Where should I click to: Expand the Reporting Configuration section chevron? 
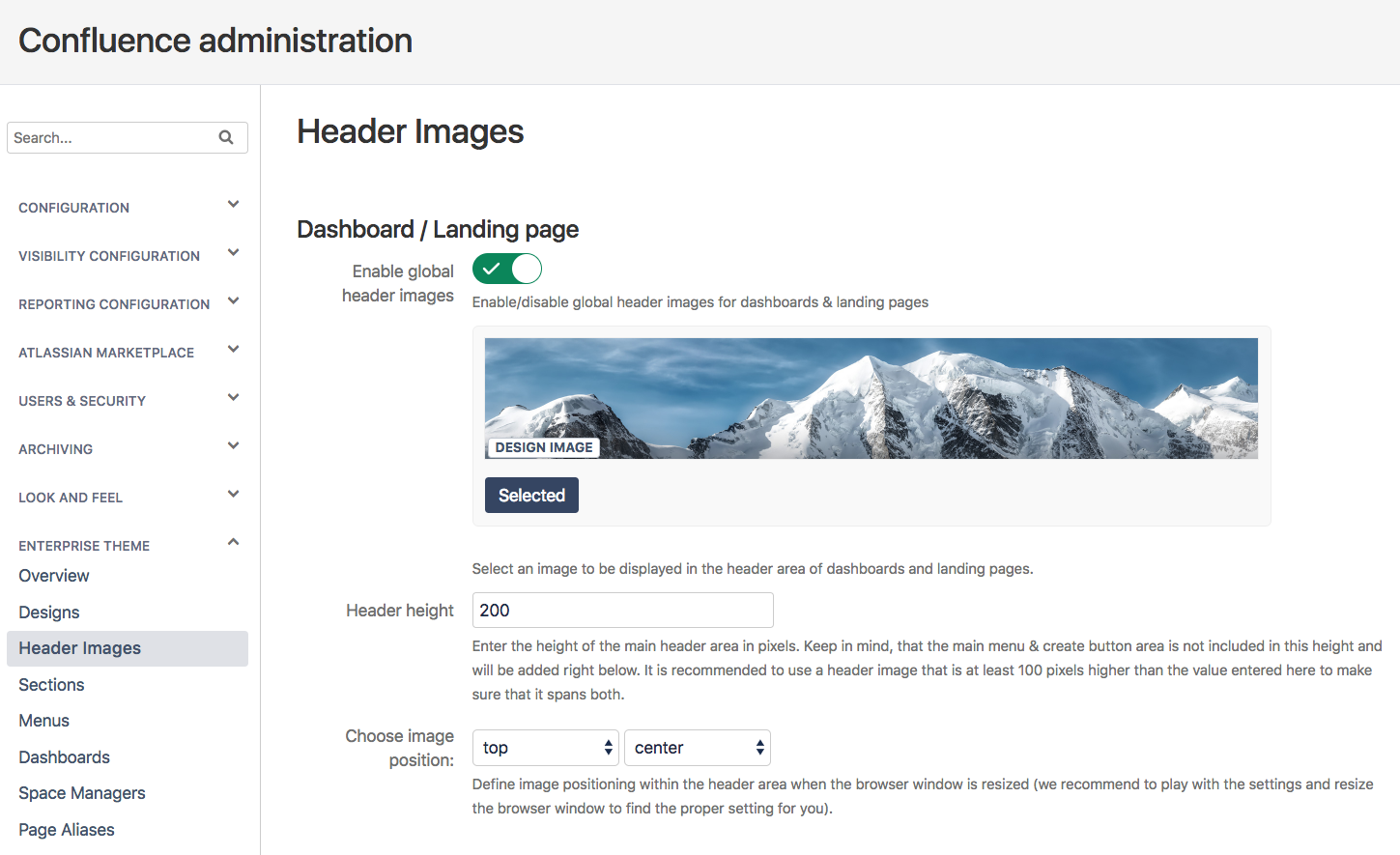tap(233, 300)
